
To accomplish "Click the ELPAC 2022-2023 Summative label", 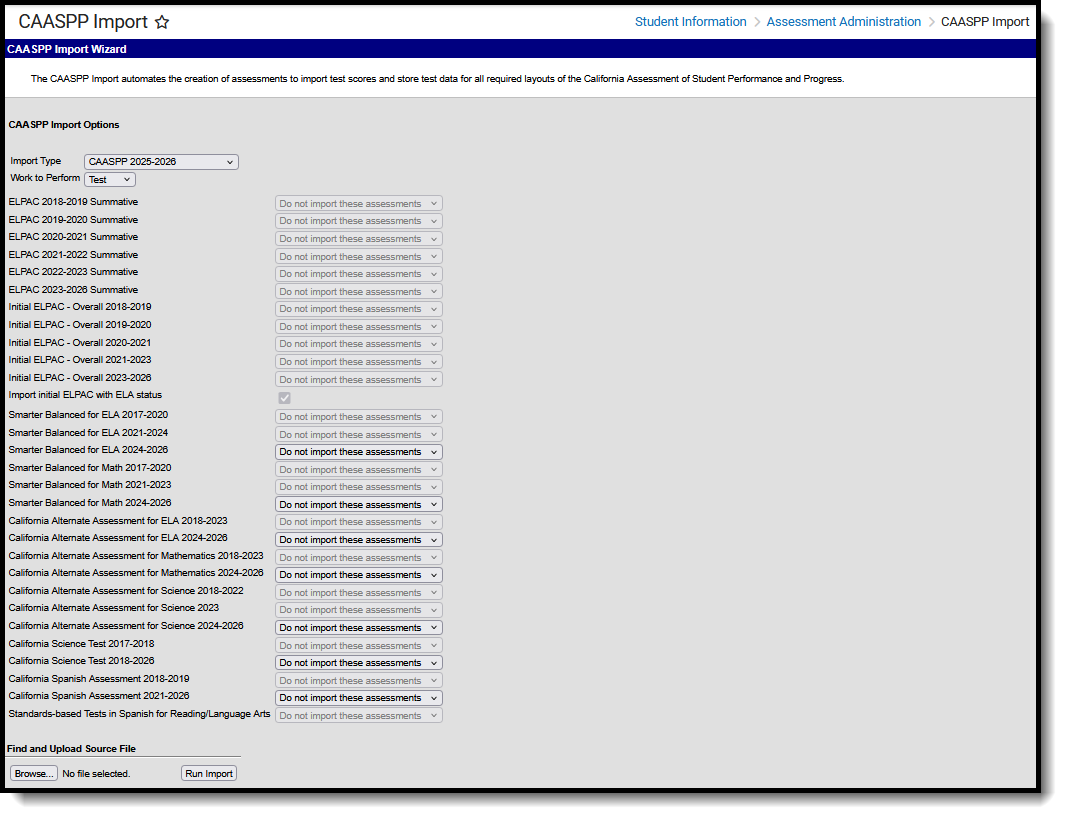I will point(73,272).
